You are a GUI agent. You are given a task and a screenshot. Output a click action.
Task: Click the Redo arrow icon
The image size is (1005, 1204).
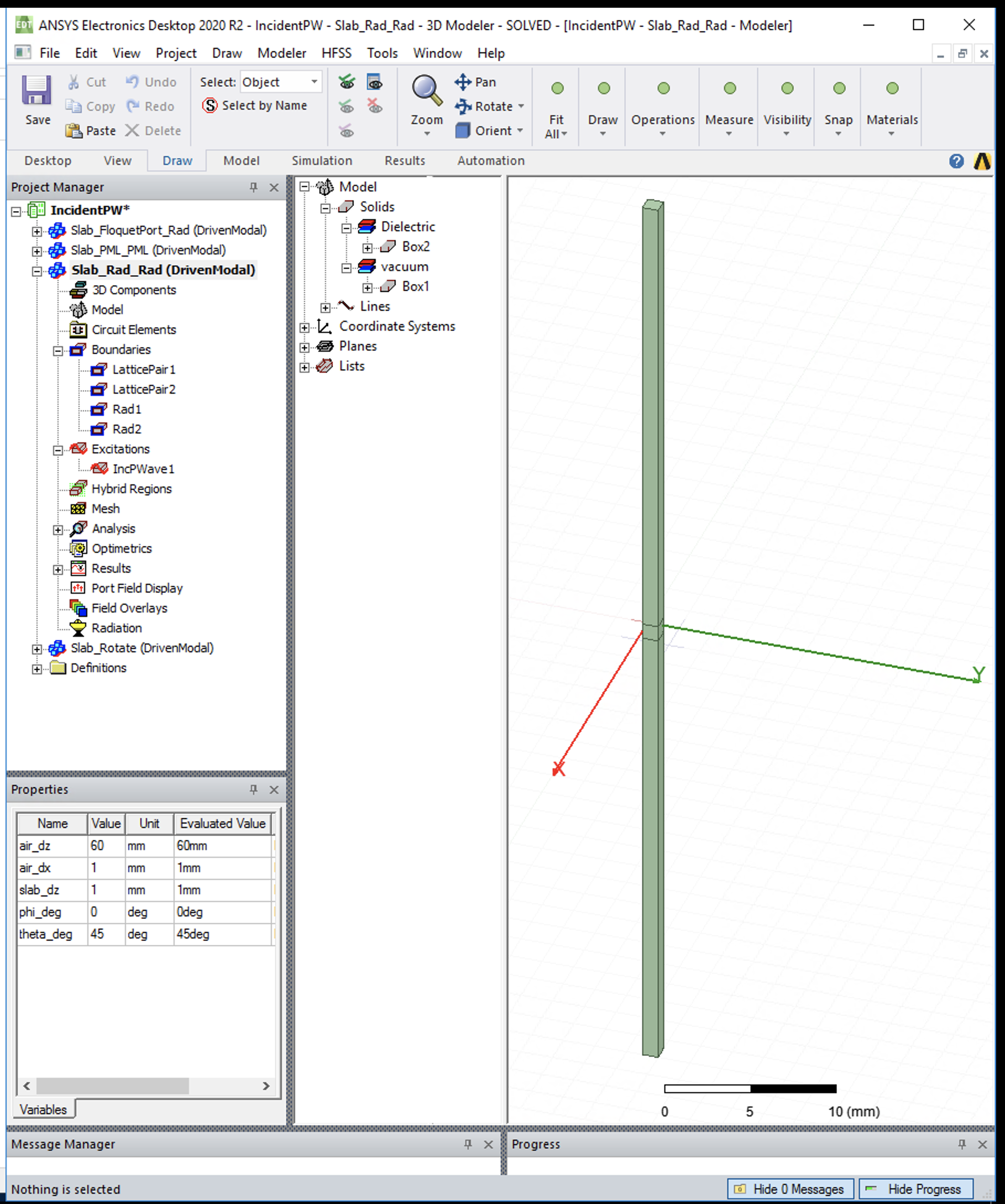[133, 106]
